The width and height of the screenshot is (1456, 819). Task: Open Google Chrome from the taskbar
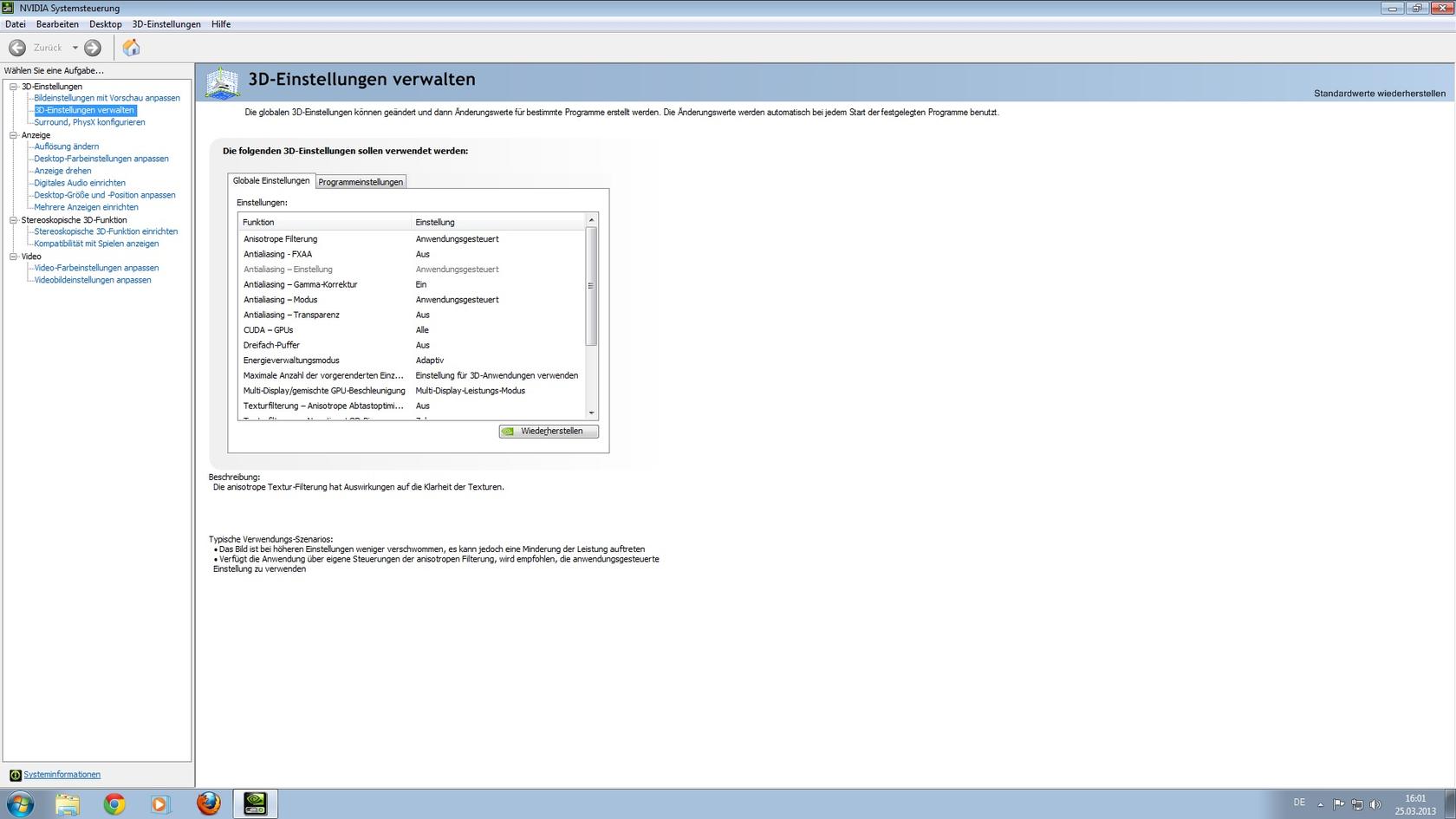pyautogui.click(x=114, y=803)
